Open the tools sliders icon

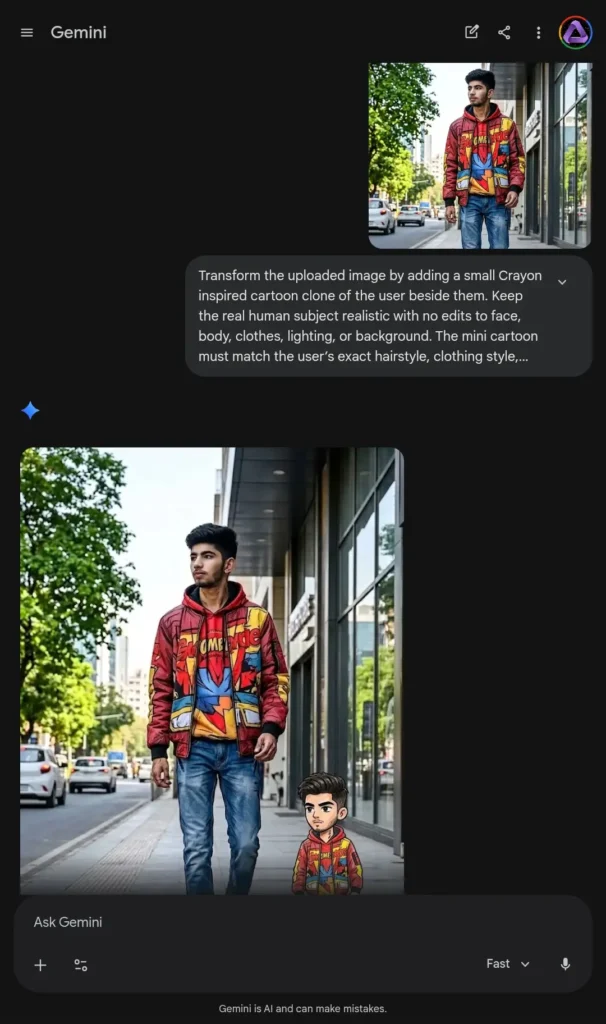81,965
